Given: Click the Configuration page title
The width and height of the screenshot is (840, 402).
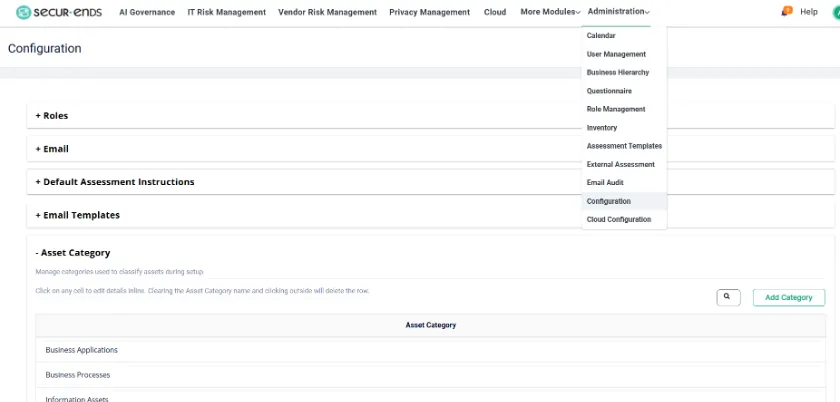Looking at the screenshot, I should tap(44, 48).
